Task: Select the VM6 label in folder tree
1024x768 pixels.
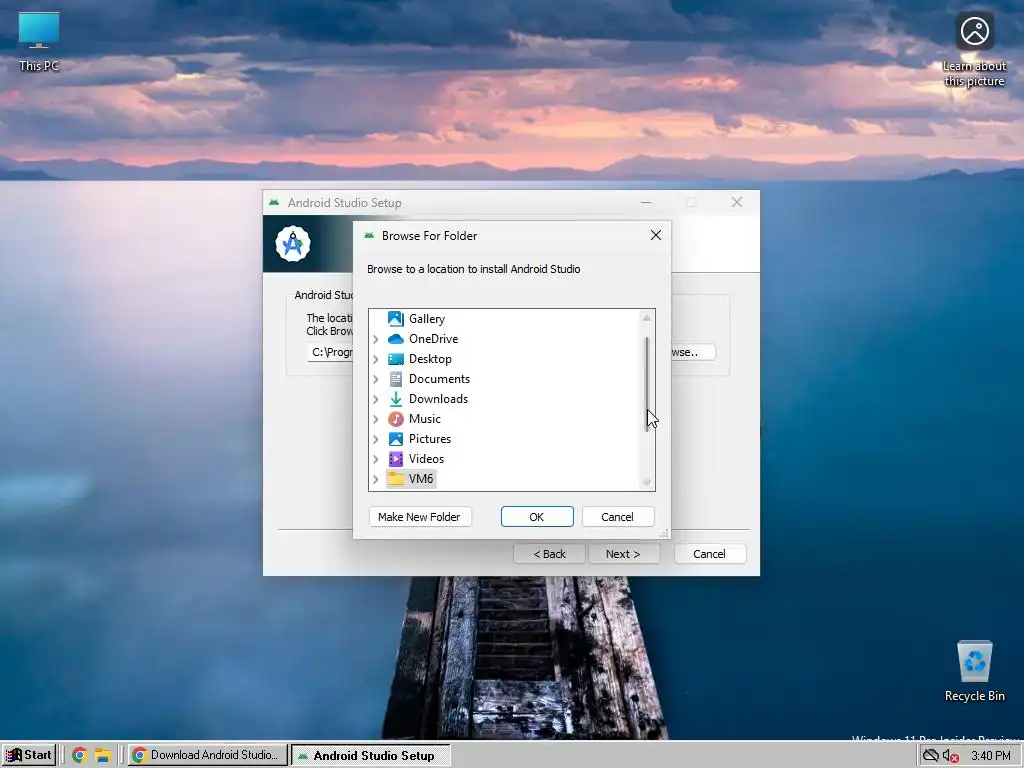Action: click(x=421, y=479)
